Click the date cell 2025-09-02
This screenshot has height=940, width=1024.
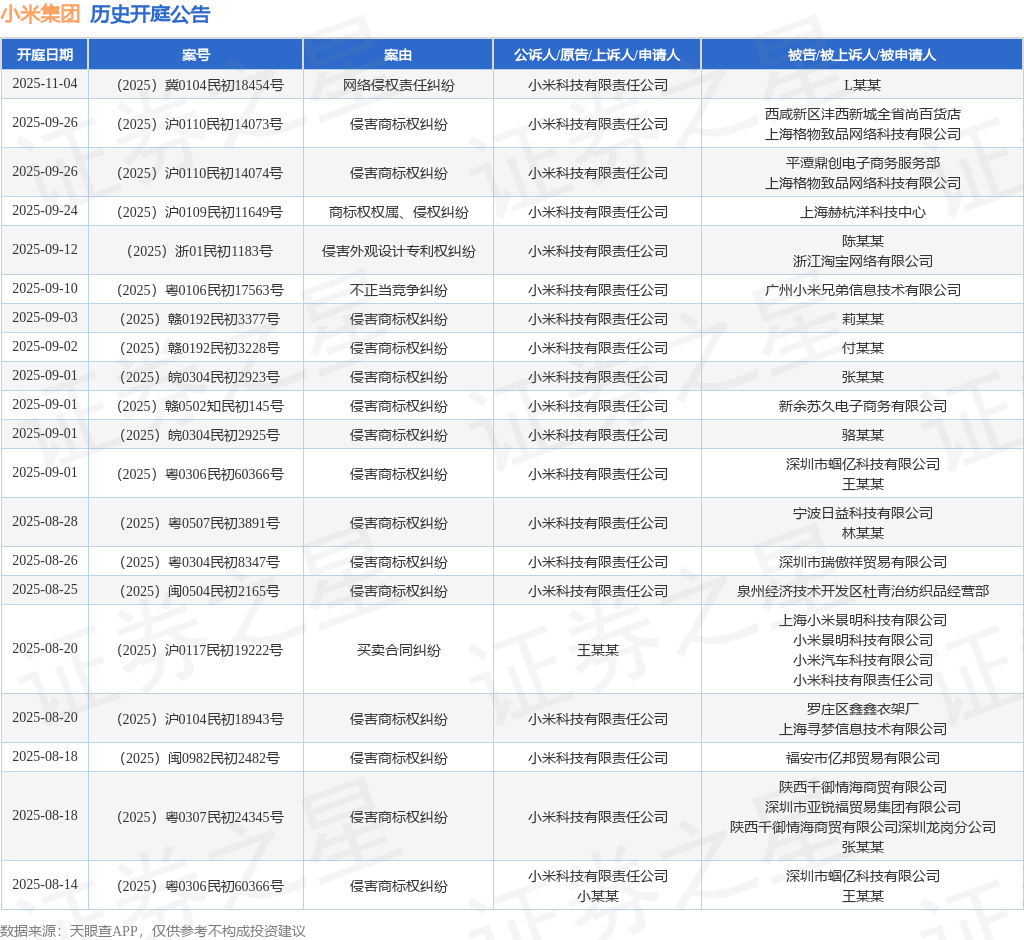[44, 346]
